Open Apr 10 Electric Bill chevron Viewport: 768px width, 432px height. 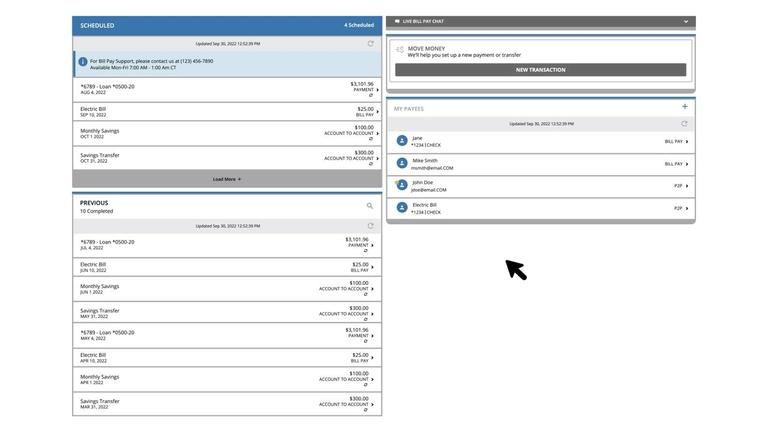pos(372,358)
